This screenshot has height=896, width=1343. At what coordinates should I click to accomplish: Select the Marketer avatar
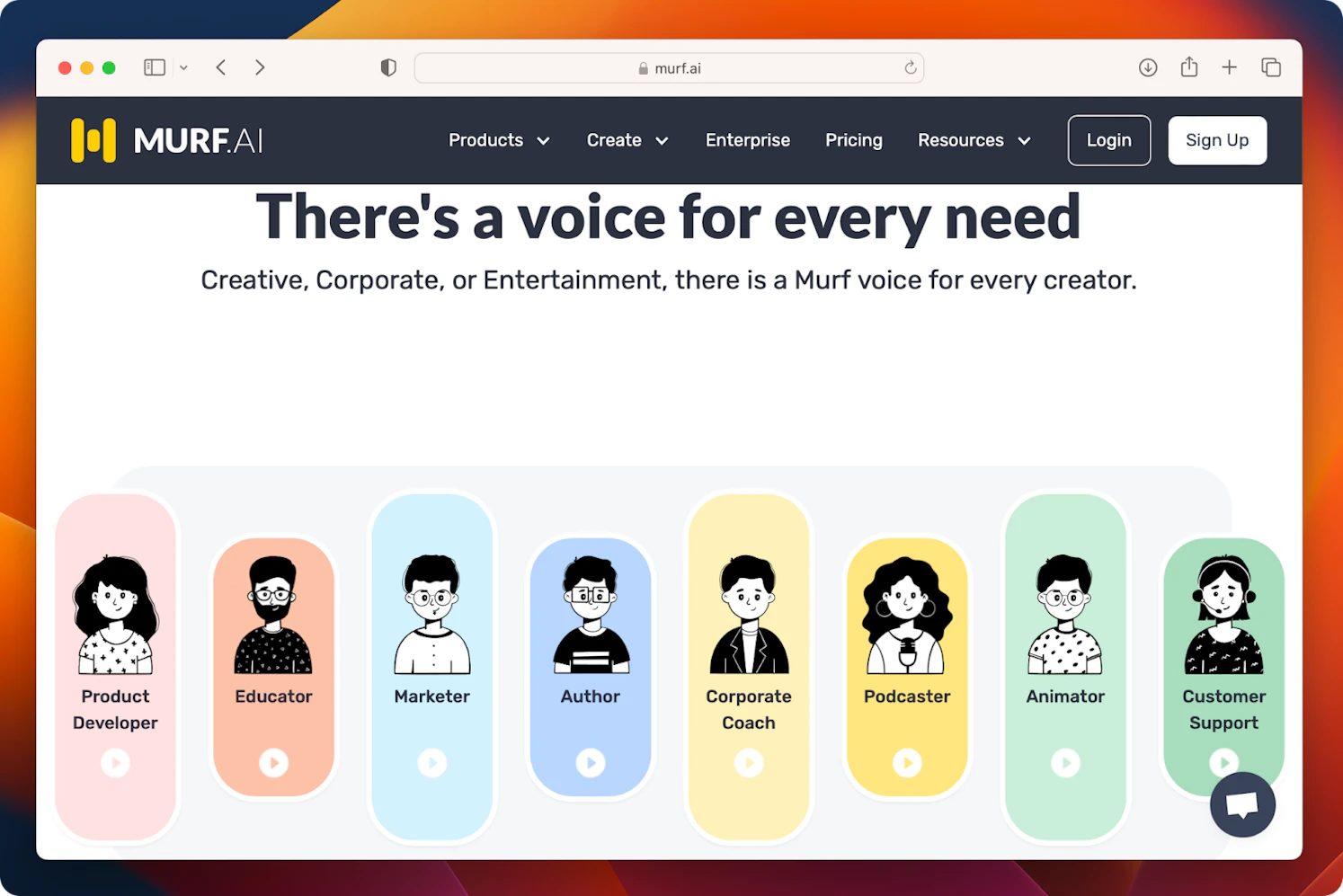(x=432, y=615)
